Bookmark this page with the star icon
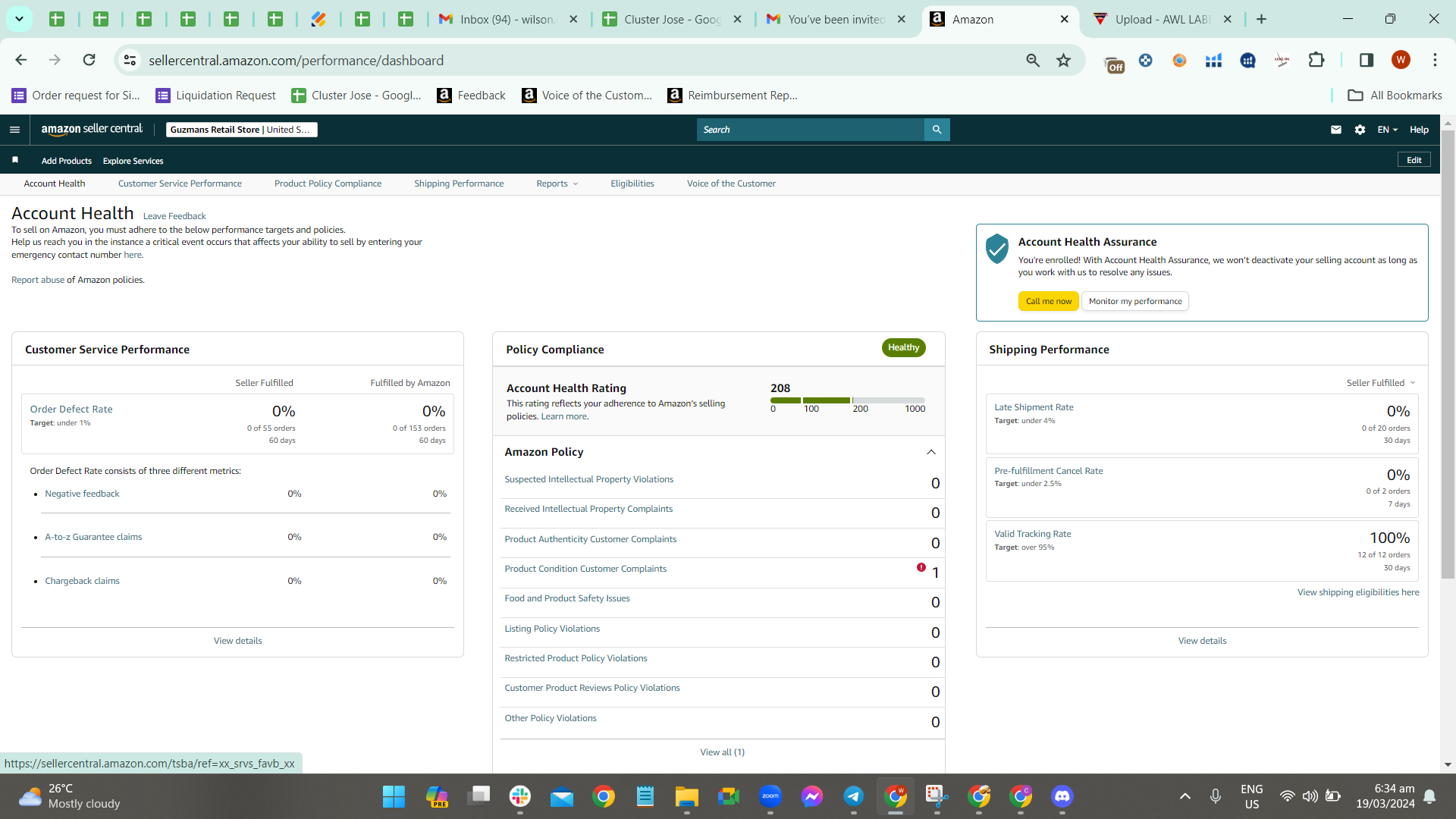The height and width of the screenshot is (819, 1456). [x=1063, y=61]
